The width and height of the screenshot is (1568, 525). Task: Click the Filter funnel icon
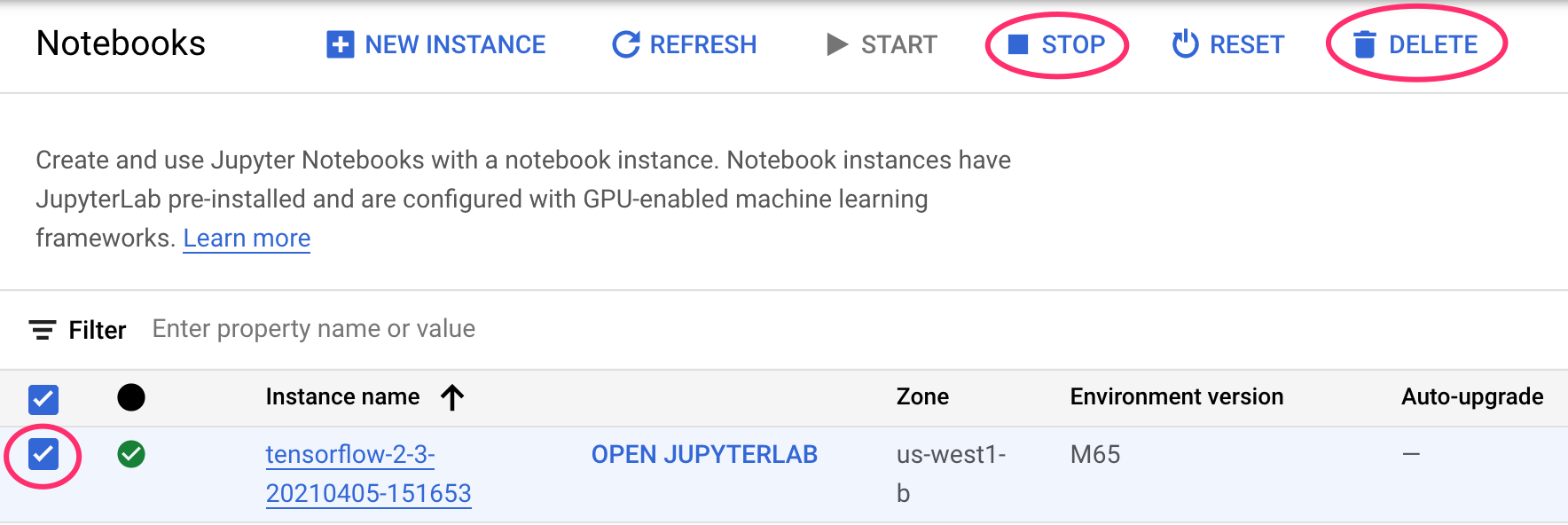click(x=42, y=329)
